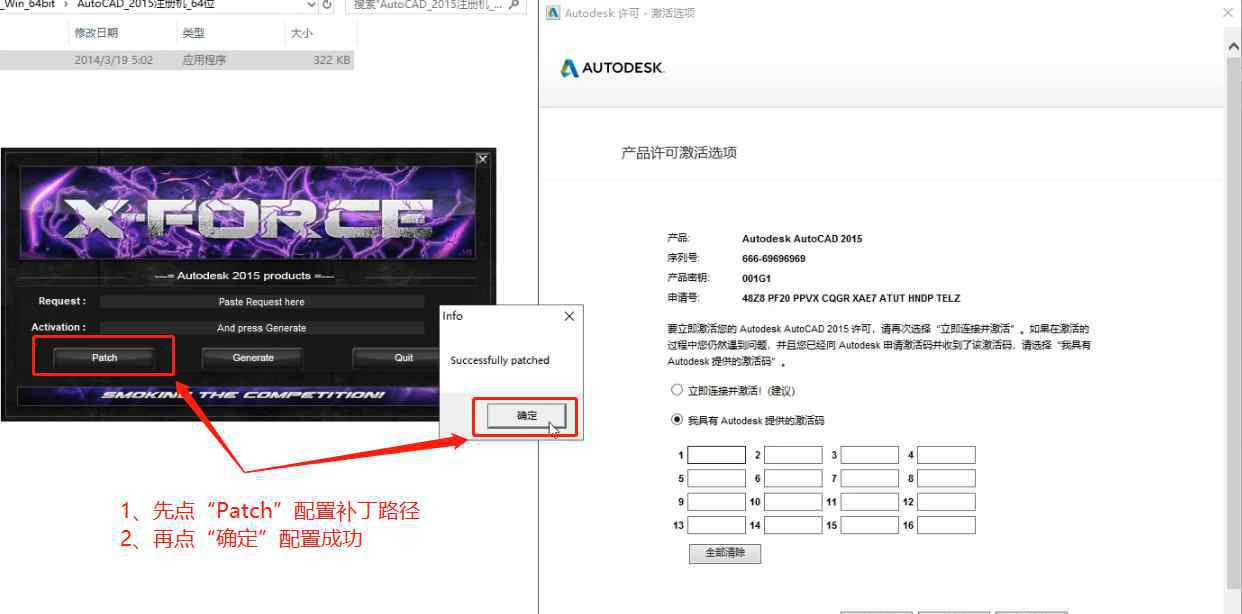Close the Autodesk license window
Image resolution: width=1242 pixels, height=614 pixels.
coord(1228,13)
